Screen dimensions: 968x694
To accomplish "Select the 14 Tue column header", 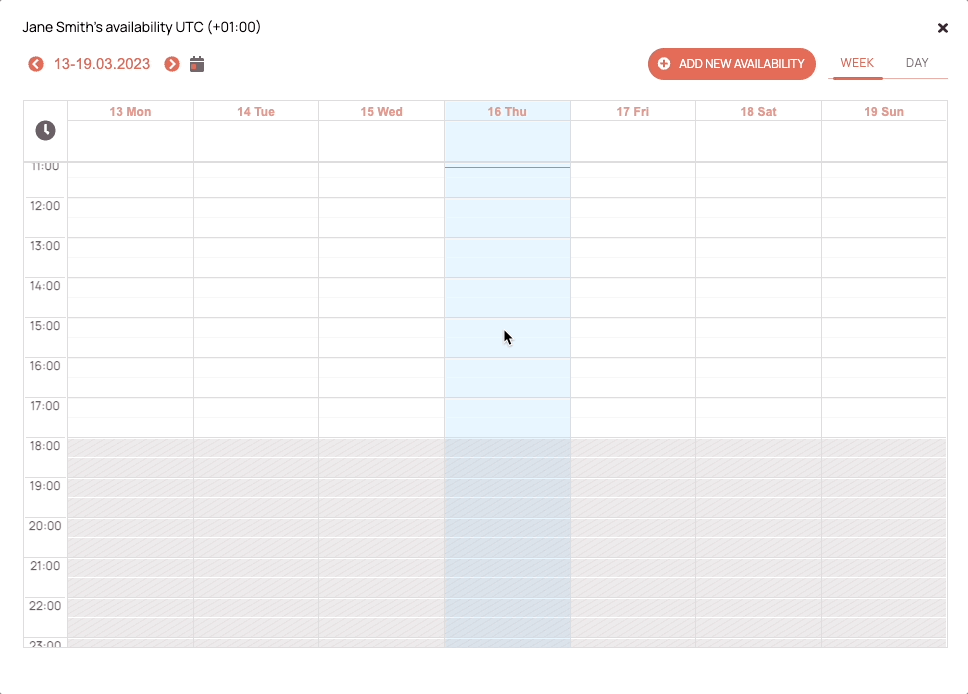I will click(256, 112).
